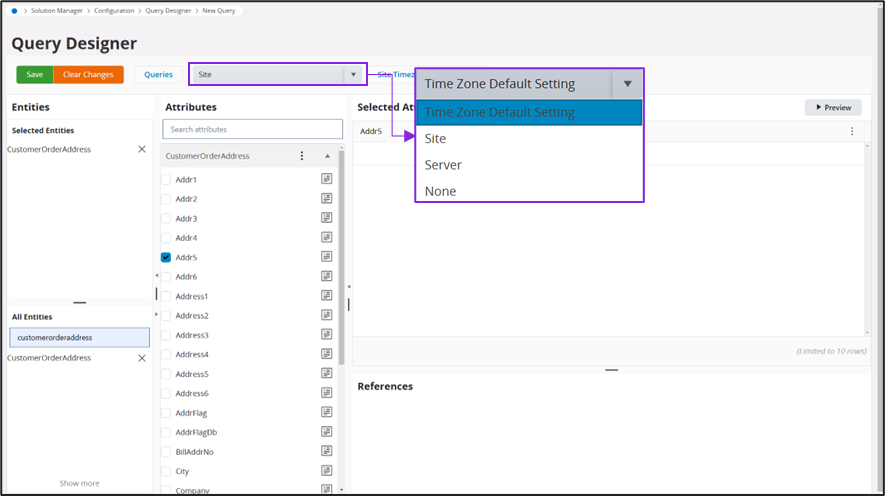Uncheck the Addr5 attribute checkbox
Viewport: 885px width, 496px height.
166,257
